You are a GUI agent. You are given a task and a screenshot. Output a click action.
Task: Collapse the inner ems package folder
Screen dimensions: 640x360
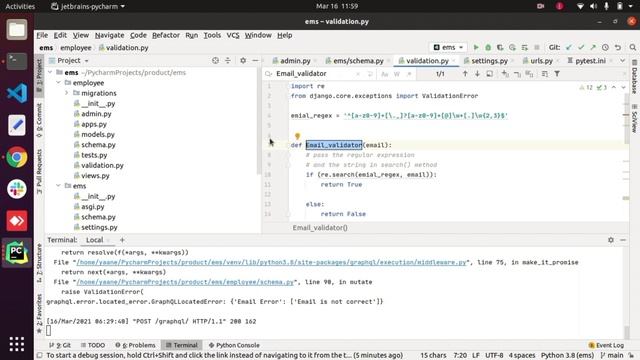pos(58,186)
